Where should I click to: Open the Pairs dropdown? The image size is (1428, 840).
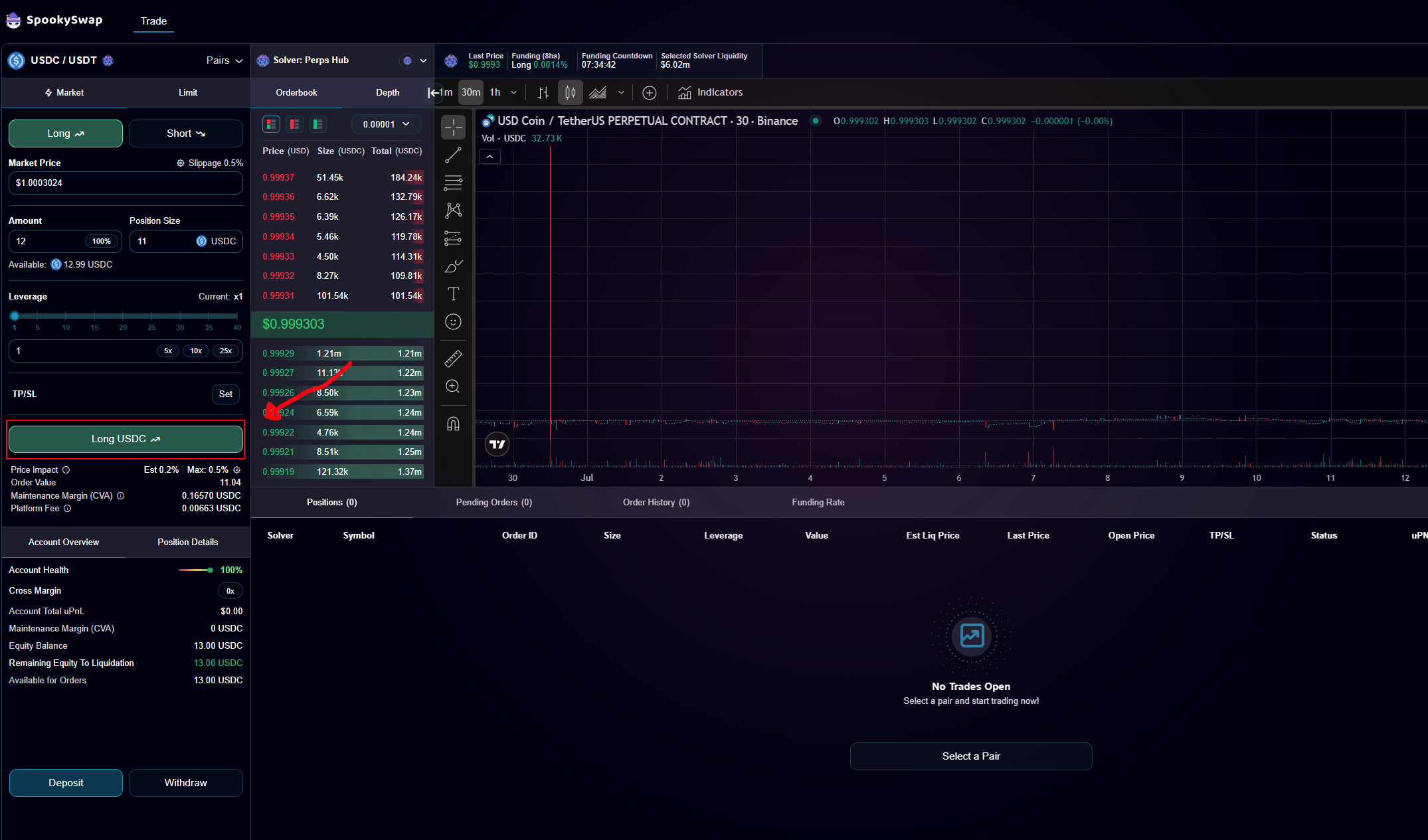tap(224, 60)
